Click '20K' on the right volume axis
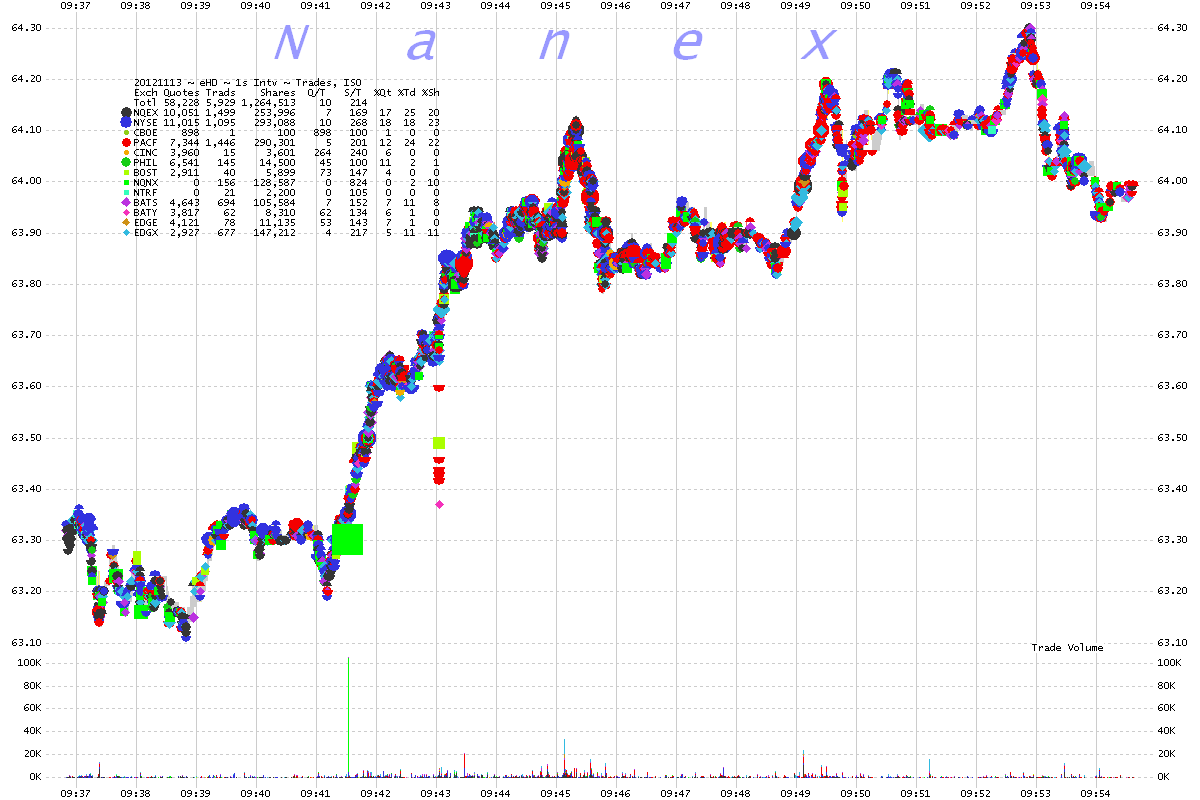The image size is (1200, 800). coord(1169,754)
